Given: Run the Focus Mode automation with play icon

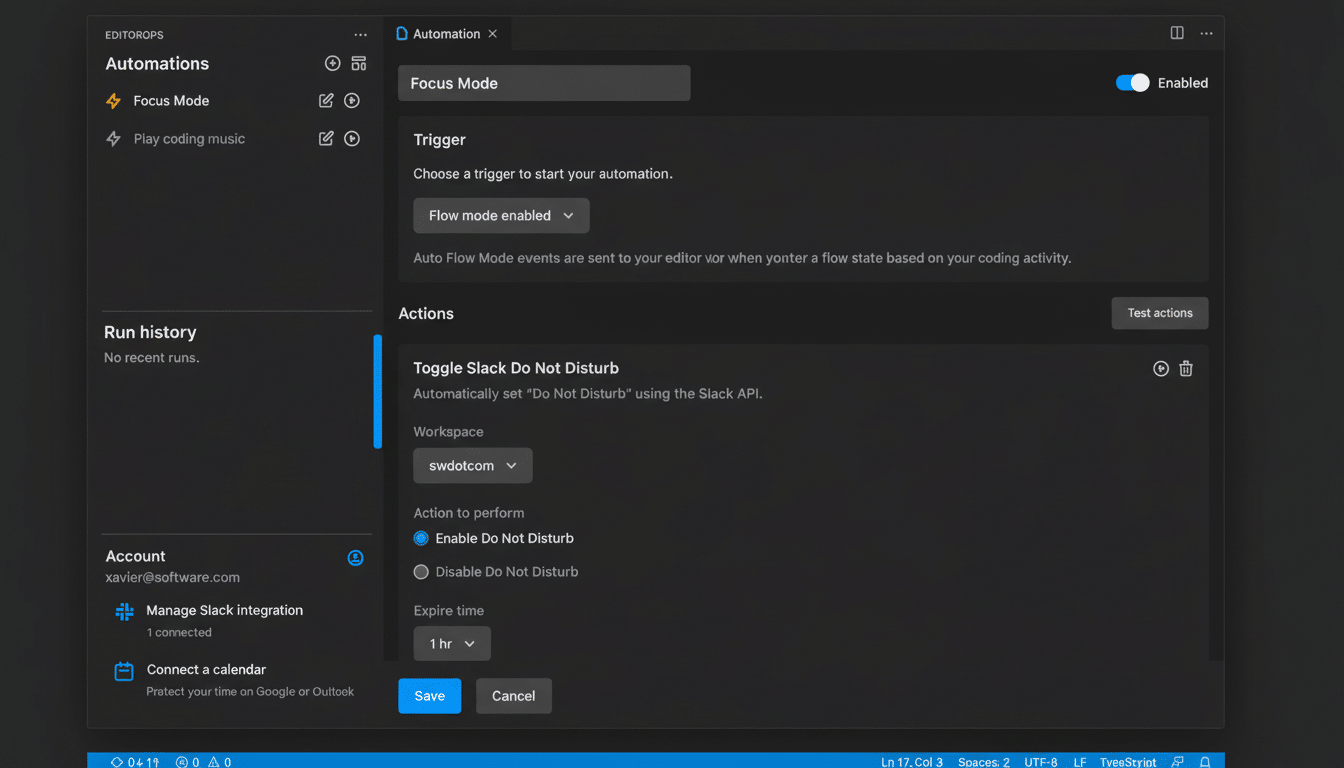Looking at the screenshot, I should pyautogui.click(x=351, y=100).
